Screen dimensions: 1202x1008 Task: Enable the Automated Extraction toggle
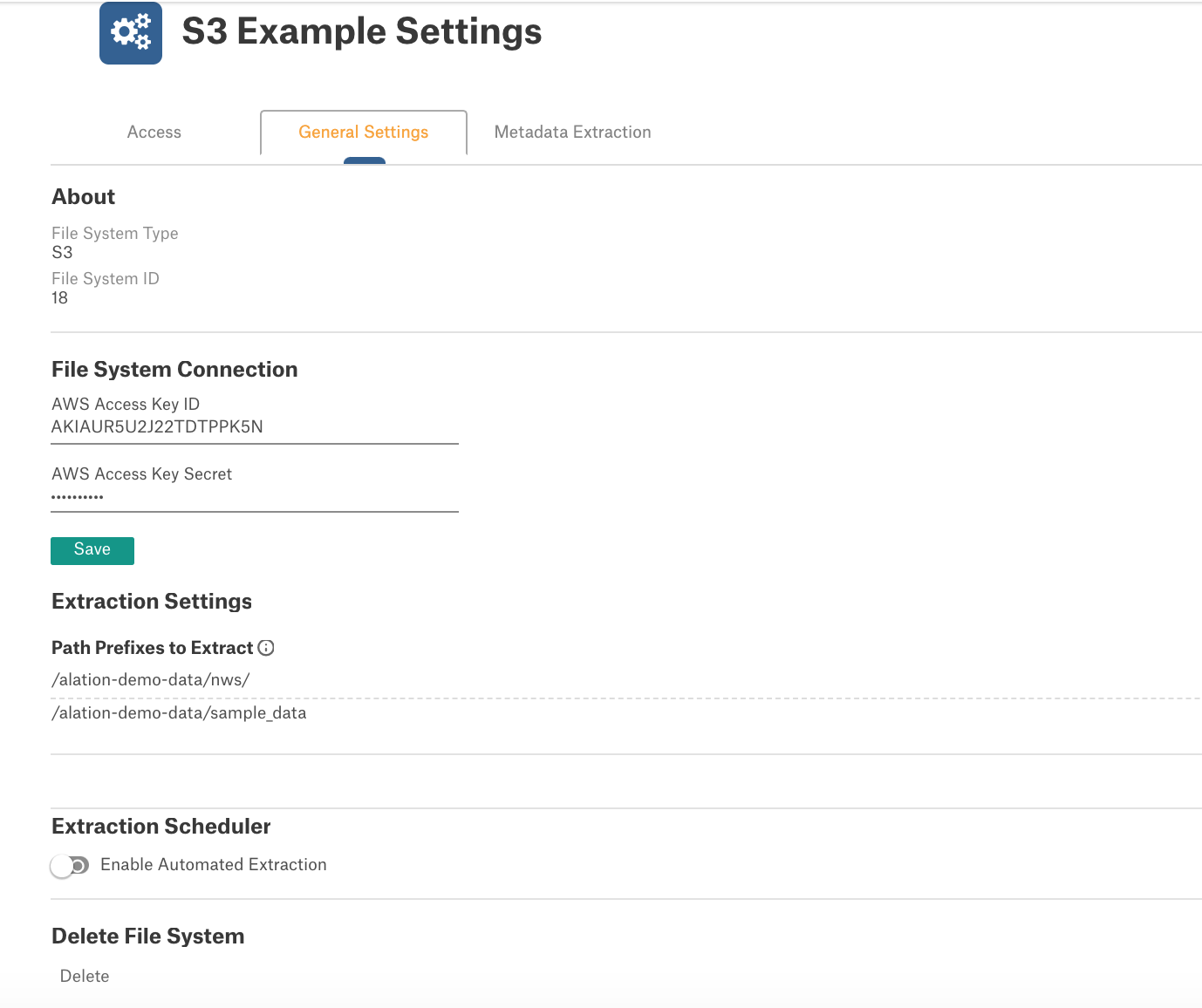pyautogui.click(x=70, y=866)
